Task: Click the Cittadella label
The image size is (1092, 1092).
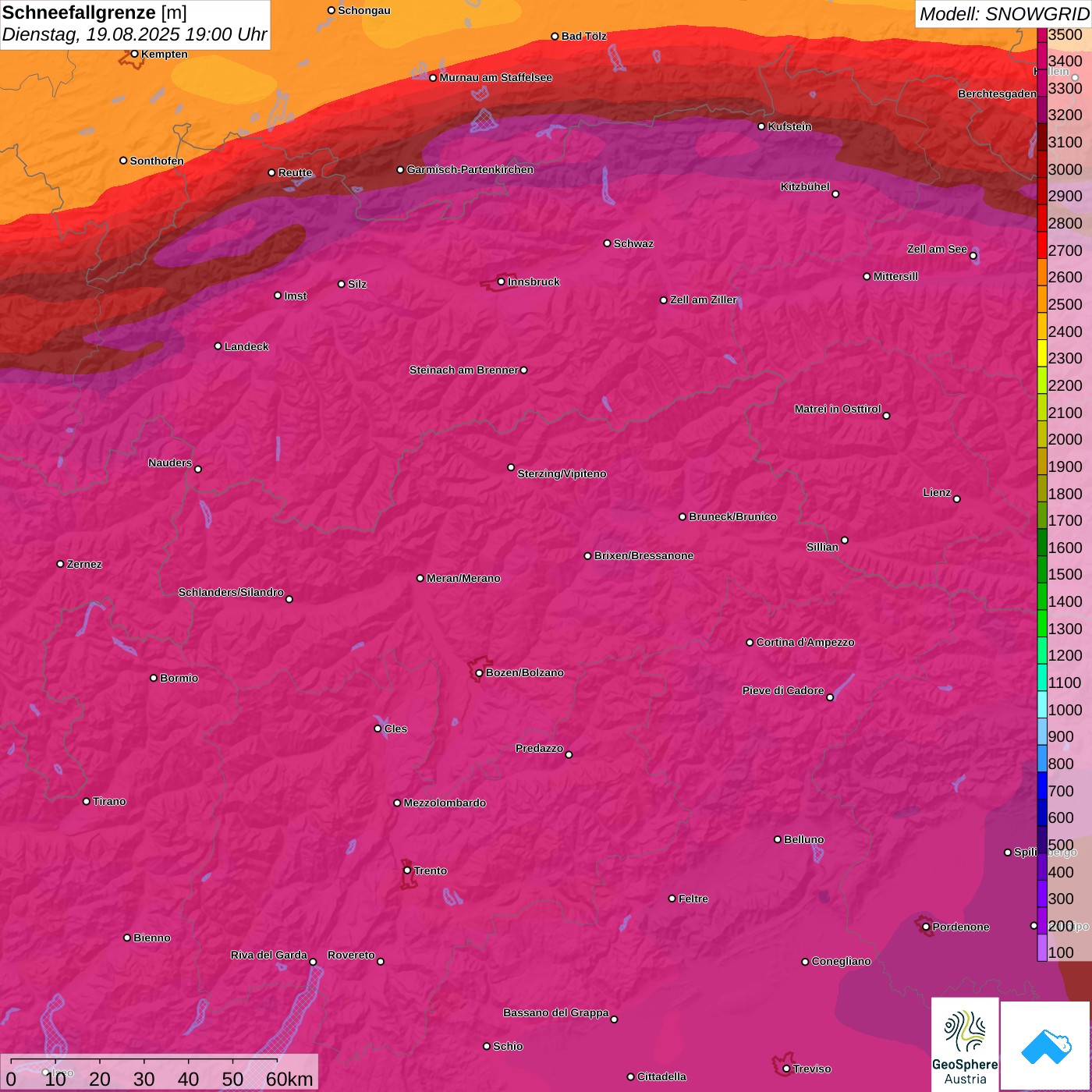Action: [x=661, y=1076]
